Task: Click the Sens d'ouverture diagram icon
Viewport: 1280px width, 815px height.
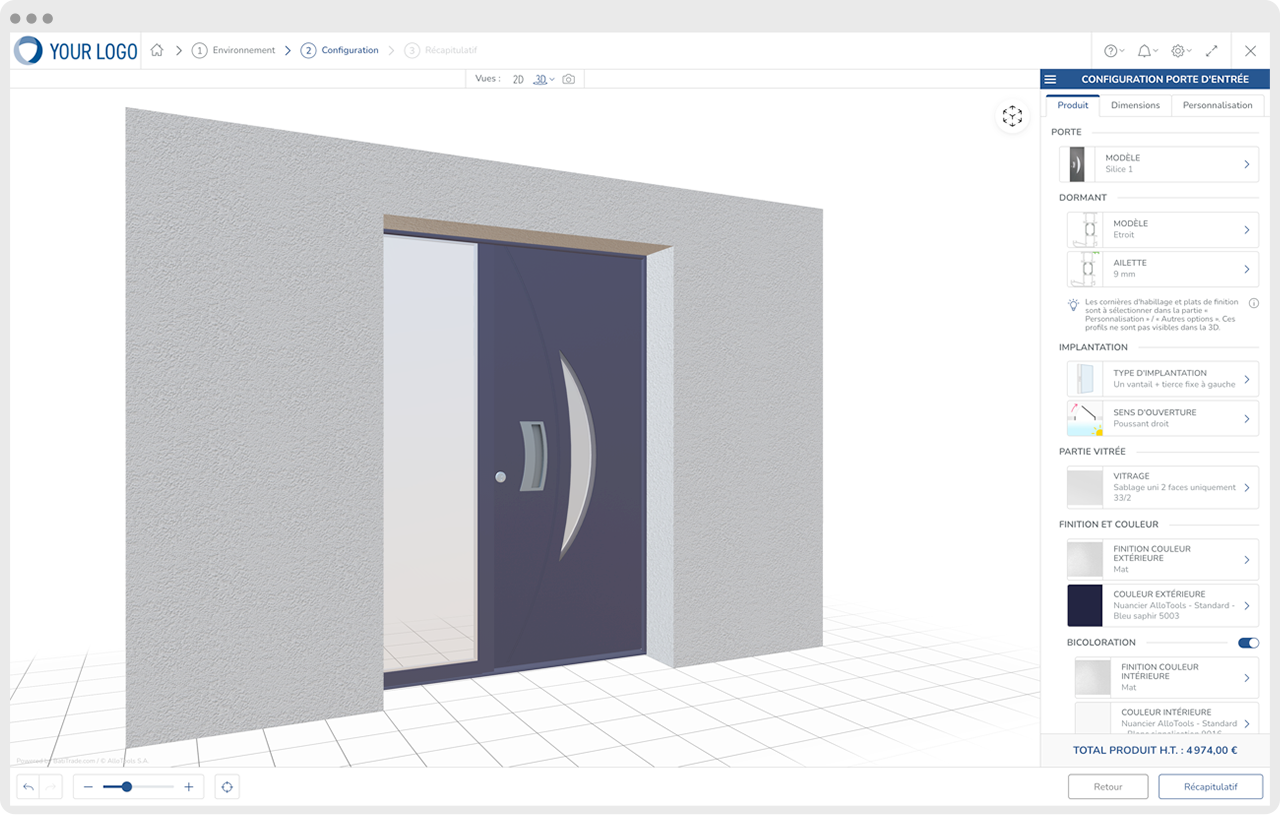Action: point(1085,418)
